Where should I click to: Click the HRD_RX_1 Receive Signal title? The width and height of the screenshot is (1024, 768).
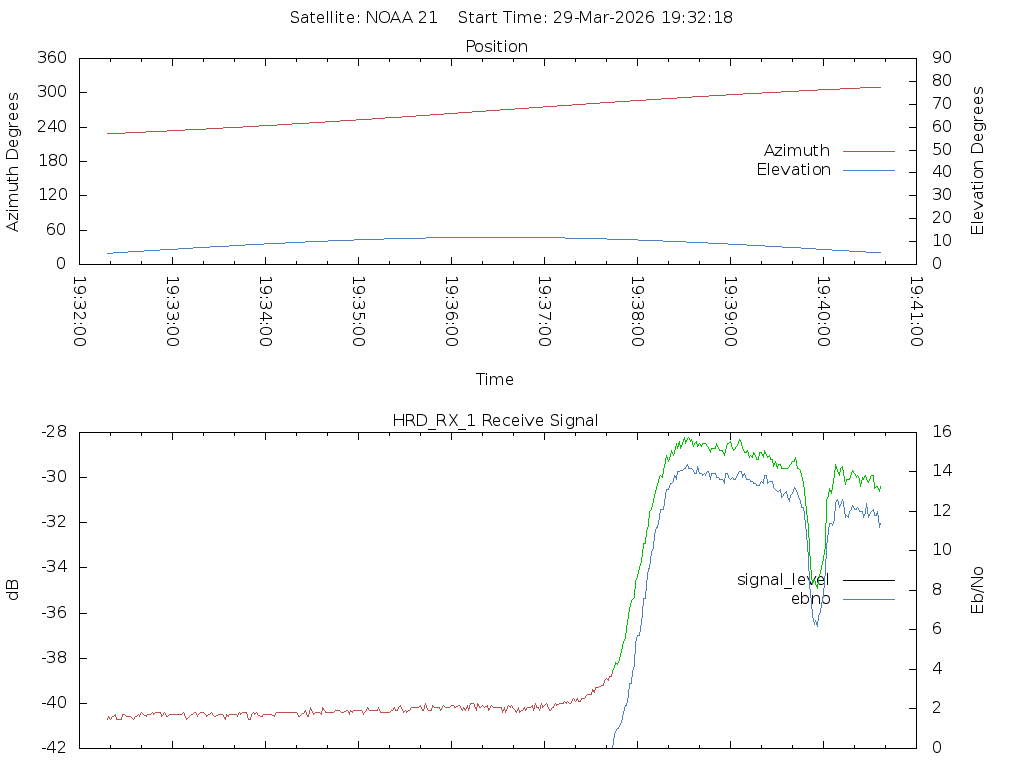tap(496, 421)
